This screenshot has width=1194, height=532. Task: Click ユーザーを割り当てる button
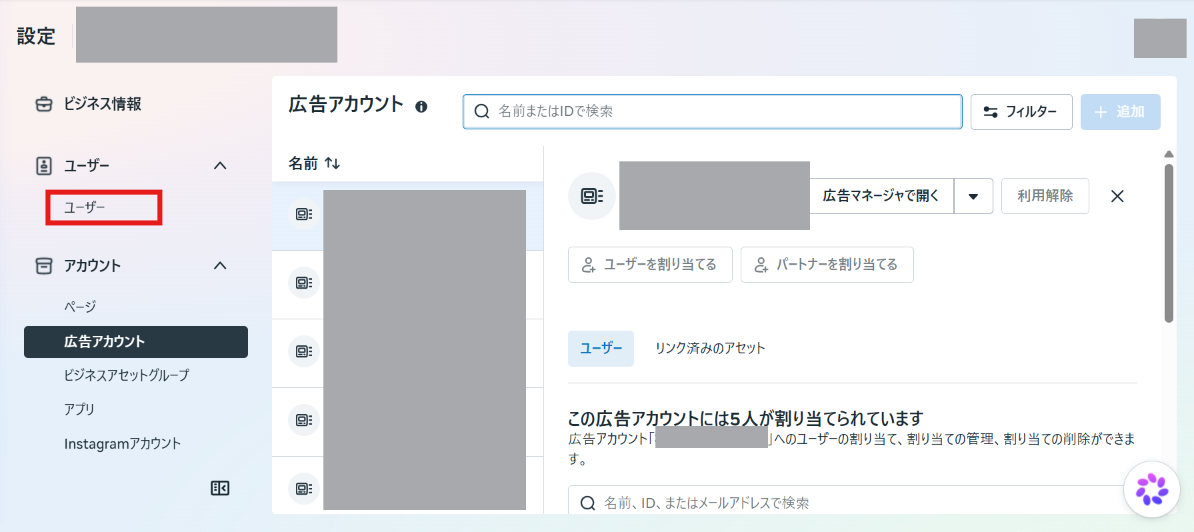[650, 265]
